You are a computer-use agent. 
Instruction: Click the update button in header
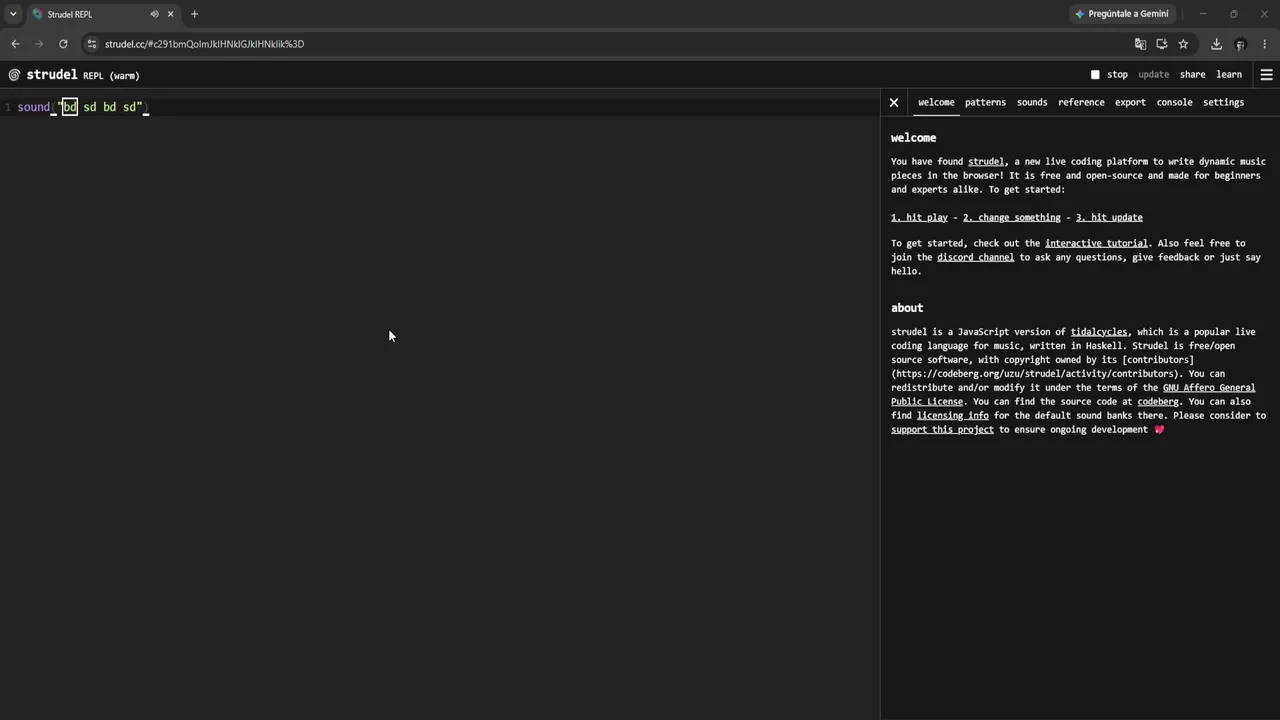(1153, 75)
